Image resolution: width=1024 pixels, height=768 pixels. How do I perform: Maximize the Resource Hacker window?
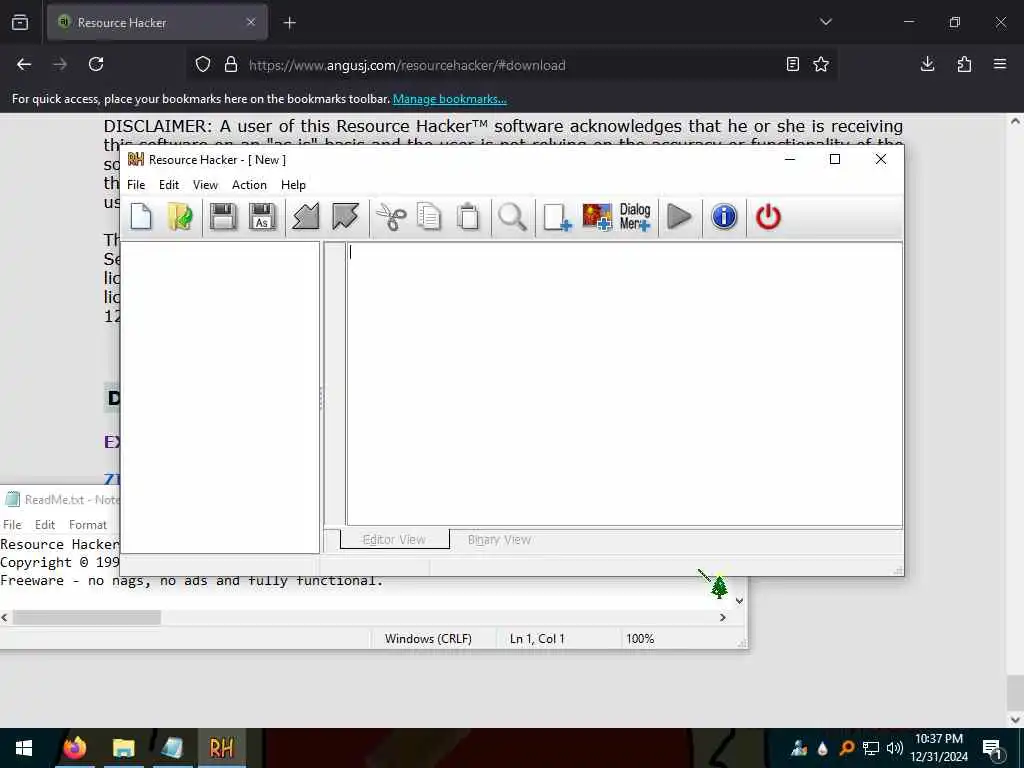click(835, 159)
